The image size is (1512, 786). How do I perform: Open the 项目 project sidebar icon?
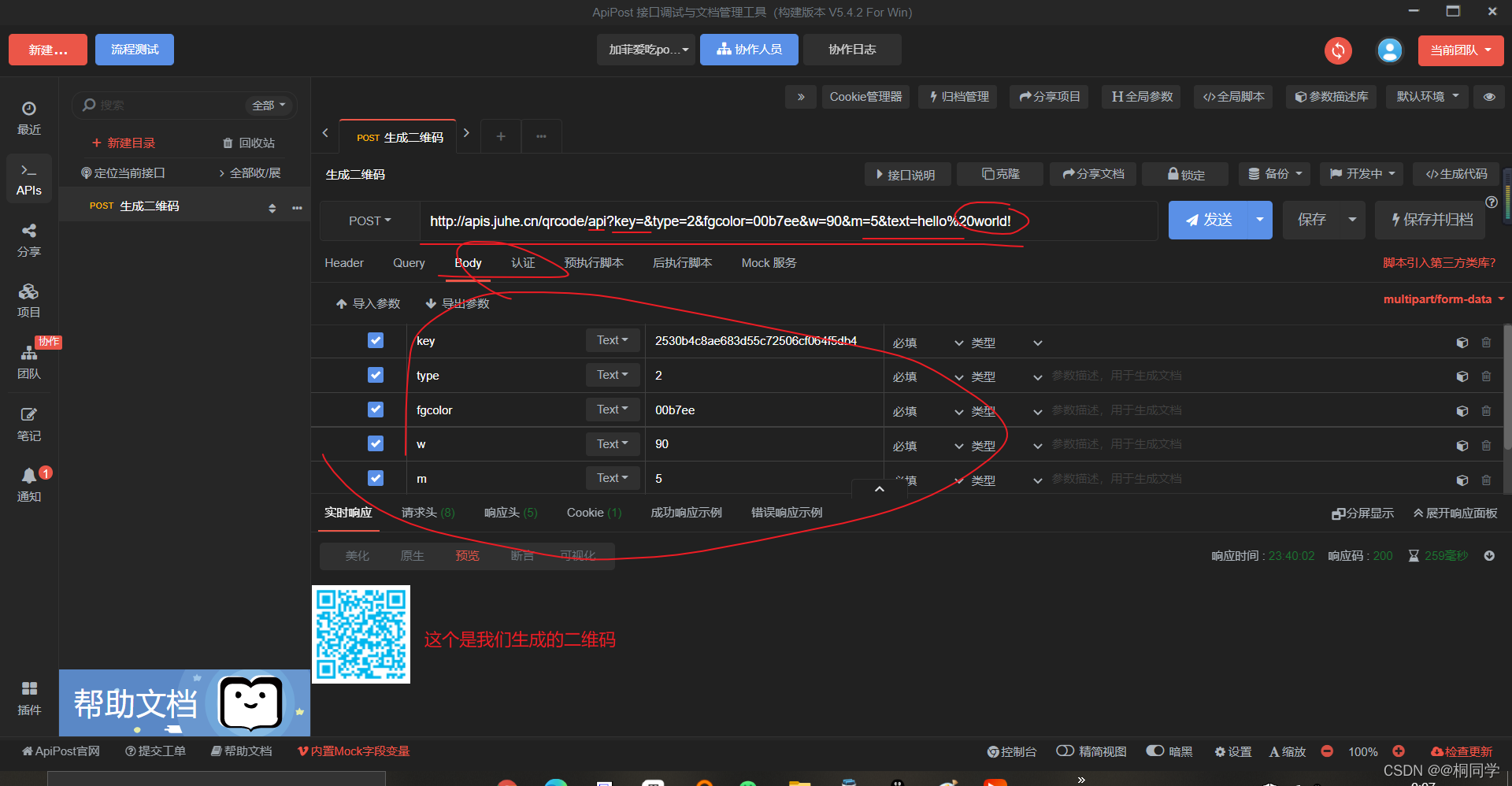pyautogui.click(x=29, y=302)
